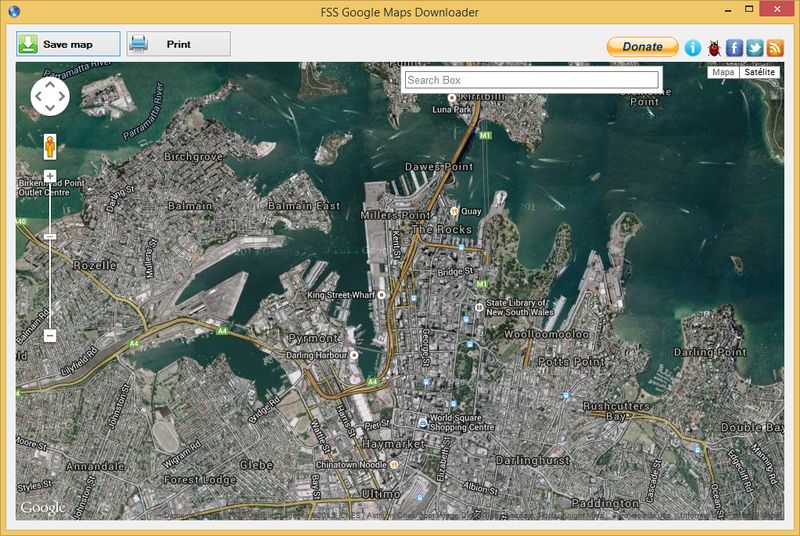The width and height of the screenshot is (800, 536).
Task: Open the orange RSS feed icon
Action: tap(775, 47)
